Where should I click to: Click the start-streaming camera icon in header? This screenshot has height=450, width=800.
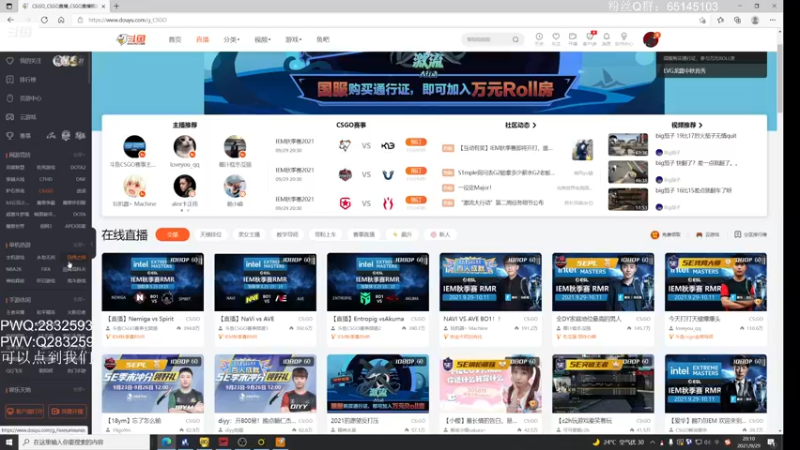573,37
